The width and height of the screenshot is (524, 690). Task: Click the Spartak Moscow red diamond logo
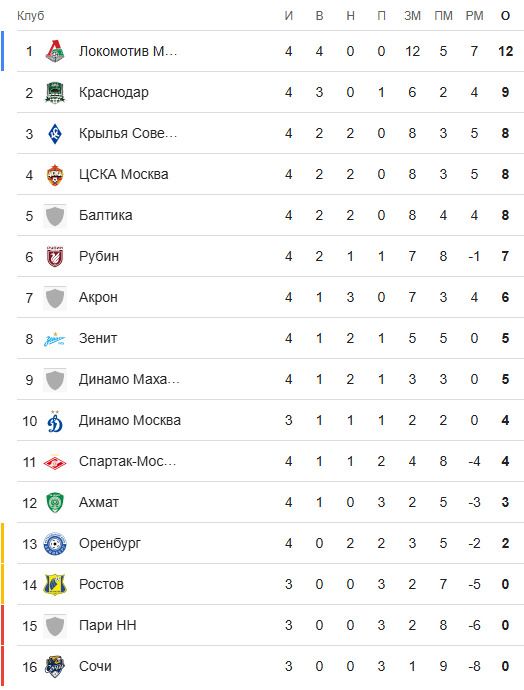[55, 462]
